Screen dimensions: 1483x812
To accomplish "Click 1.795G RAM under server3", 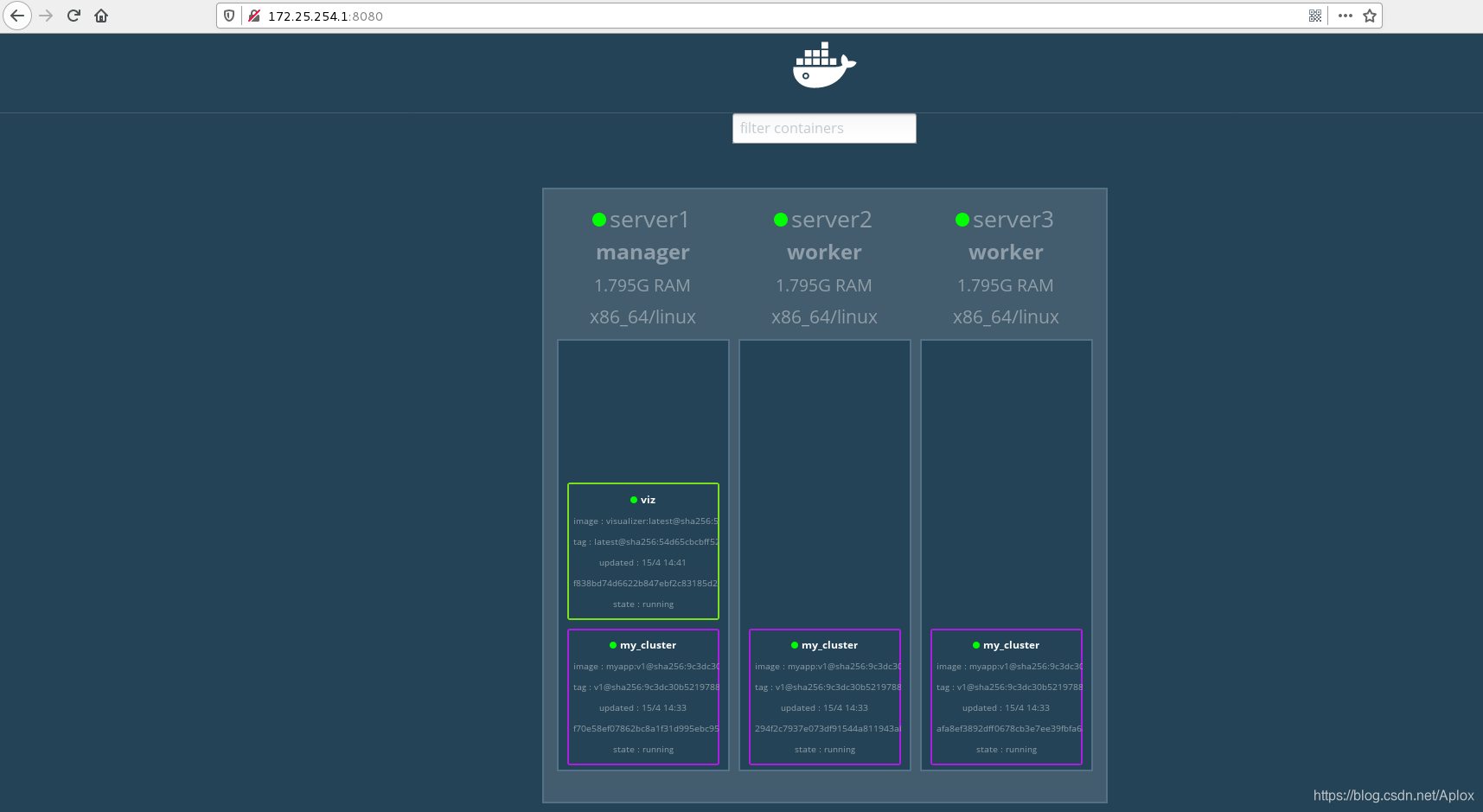I will [x=1006, y=285].
